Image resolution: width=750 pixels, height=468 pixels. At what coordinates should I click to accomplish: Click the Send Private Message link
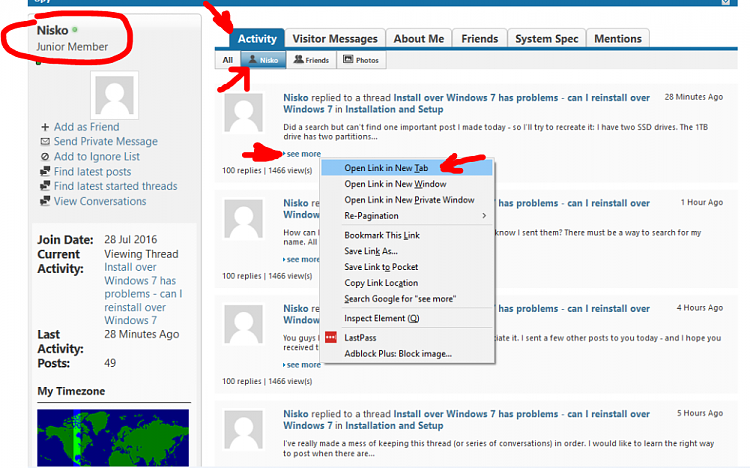click(x=106, y=142)
